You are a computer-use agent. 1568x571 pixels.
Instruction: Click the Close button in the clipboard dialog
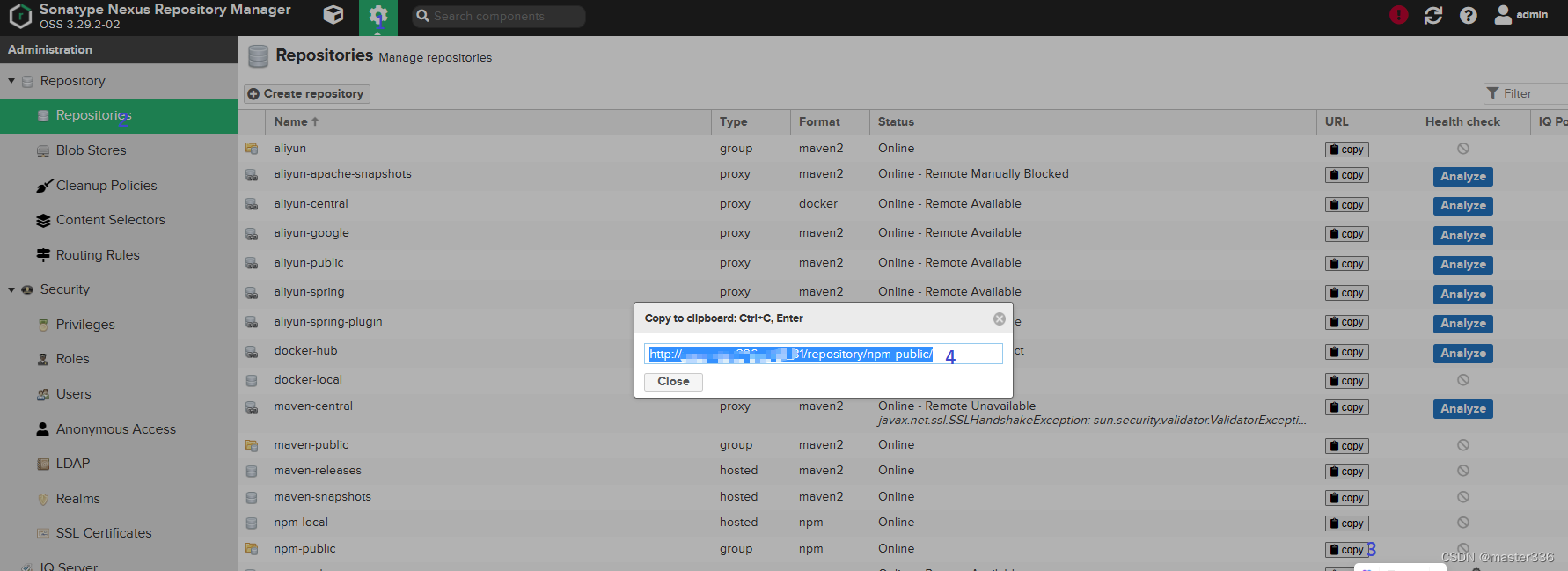673,382
